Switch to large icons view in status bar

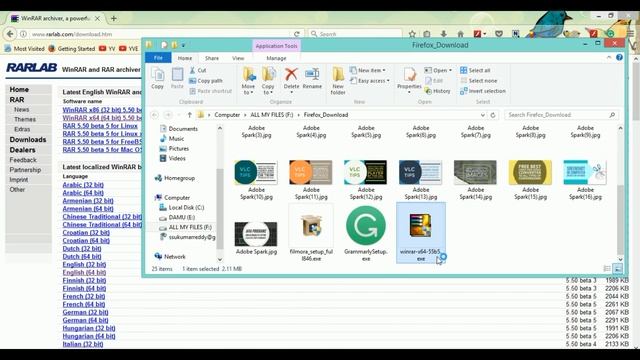pos(618,269)
